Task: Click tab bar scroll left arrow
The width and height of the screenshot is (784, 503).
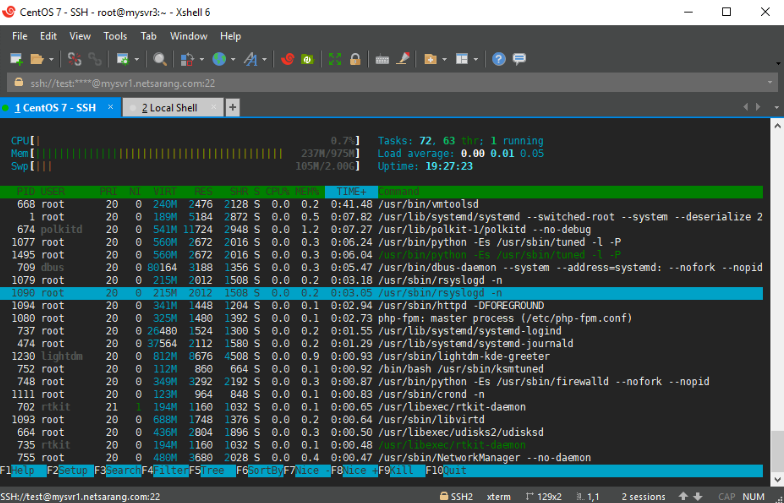Action: pos(746,107)
